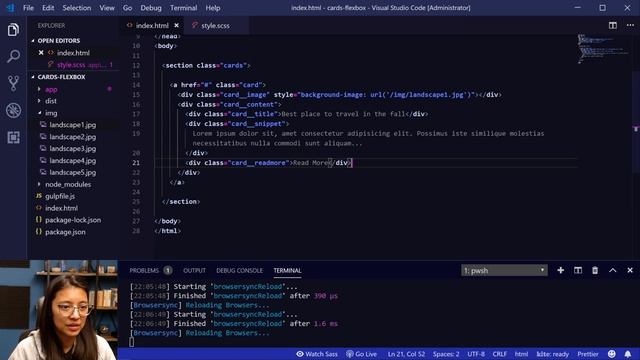Screen dimensions: 640x360
Task: Open landscape2.jpg in explorer
Action: tap(73, 137)
